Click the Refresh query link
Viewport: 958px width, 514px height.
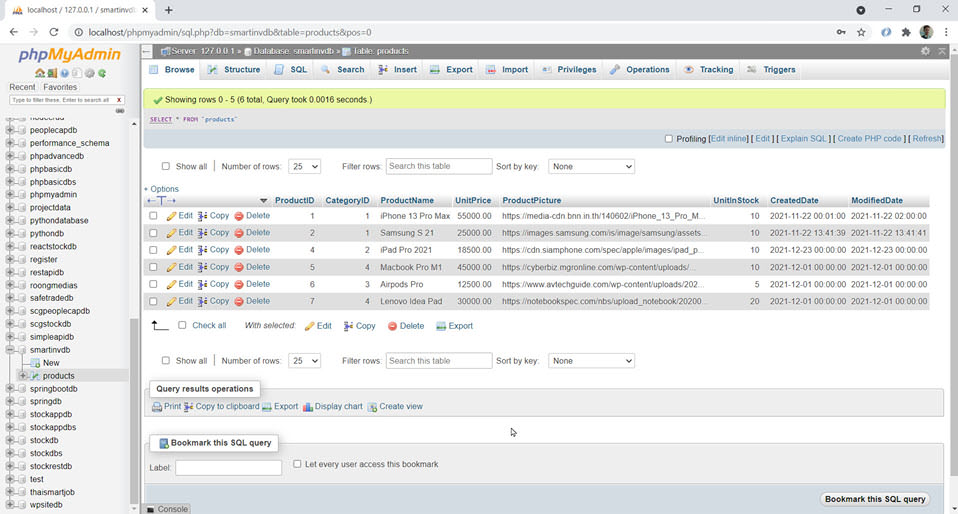point(927,139)
